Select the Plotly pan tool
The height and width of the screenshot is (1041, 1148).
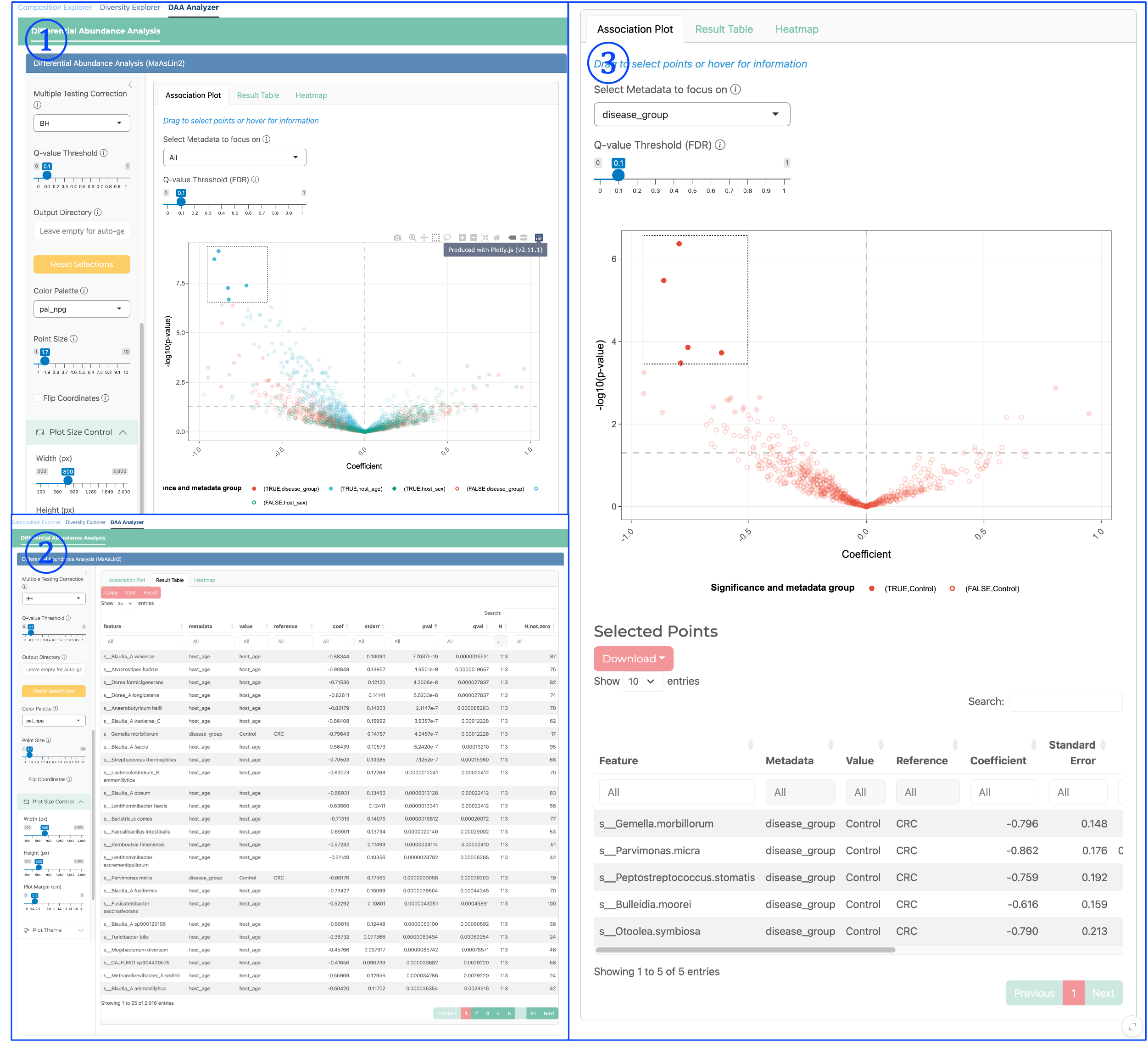coord(424,238)
